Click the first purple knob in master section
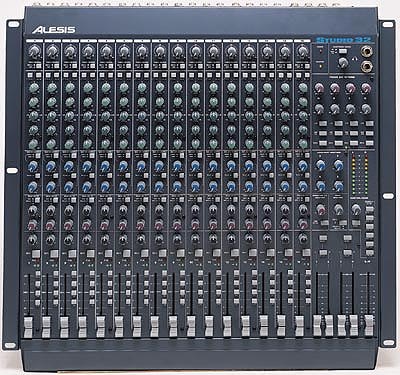The height and width of the screenshot is (375, 400). (x=319, y=88)
